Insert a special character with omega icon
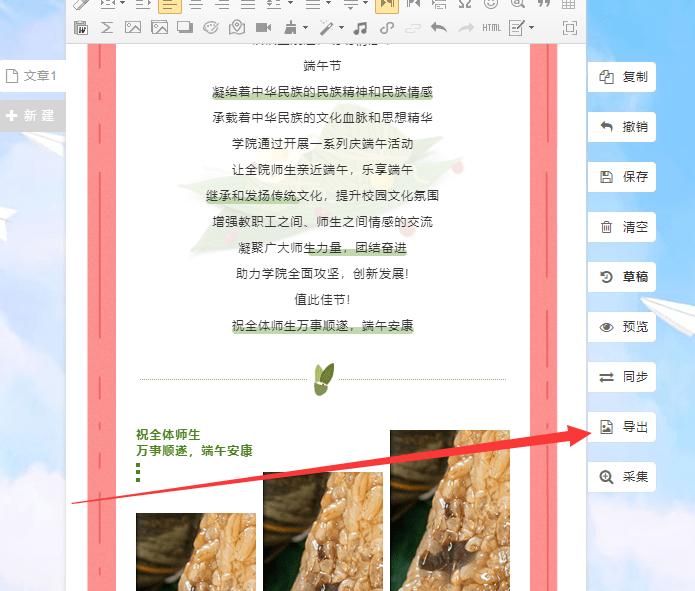Viewport: 695px width, 591px height. point(465,4)
